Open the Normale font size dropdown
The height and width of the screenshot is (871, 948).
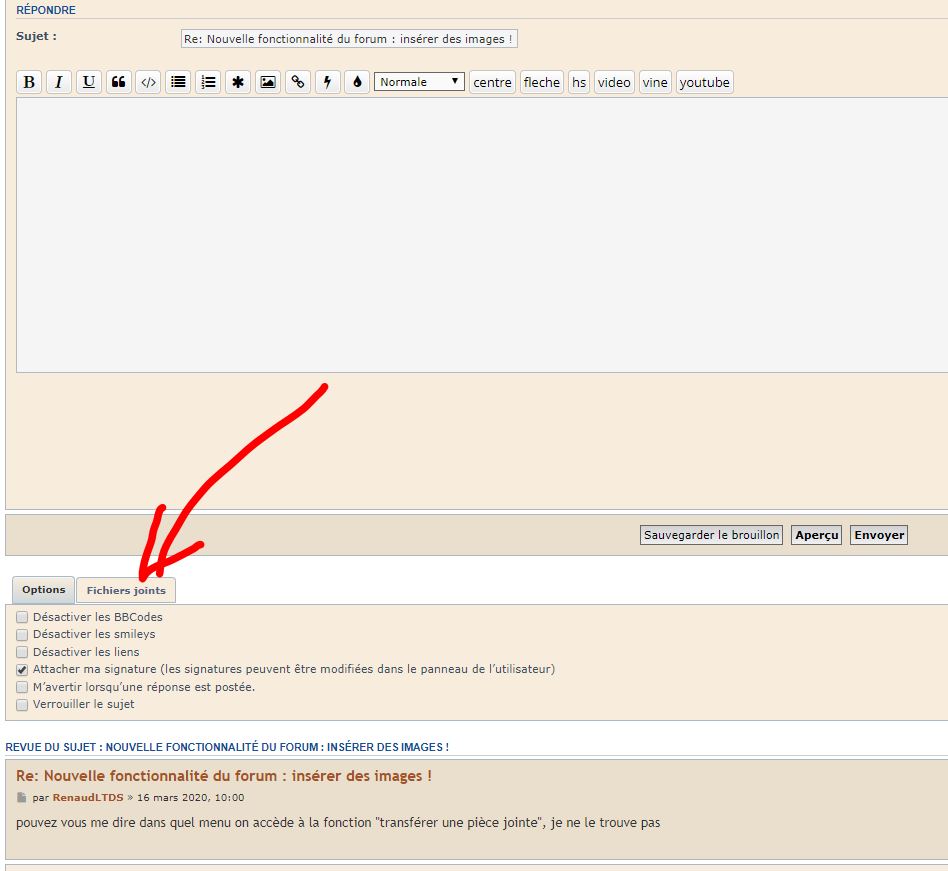pos(419,82)
